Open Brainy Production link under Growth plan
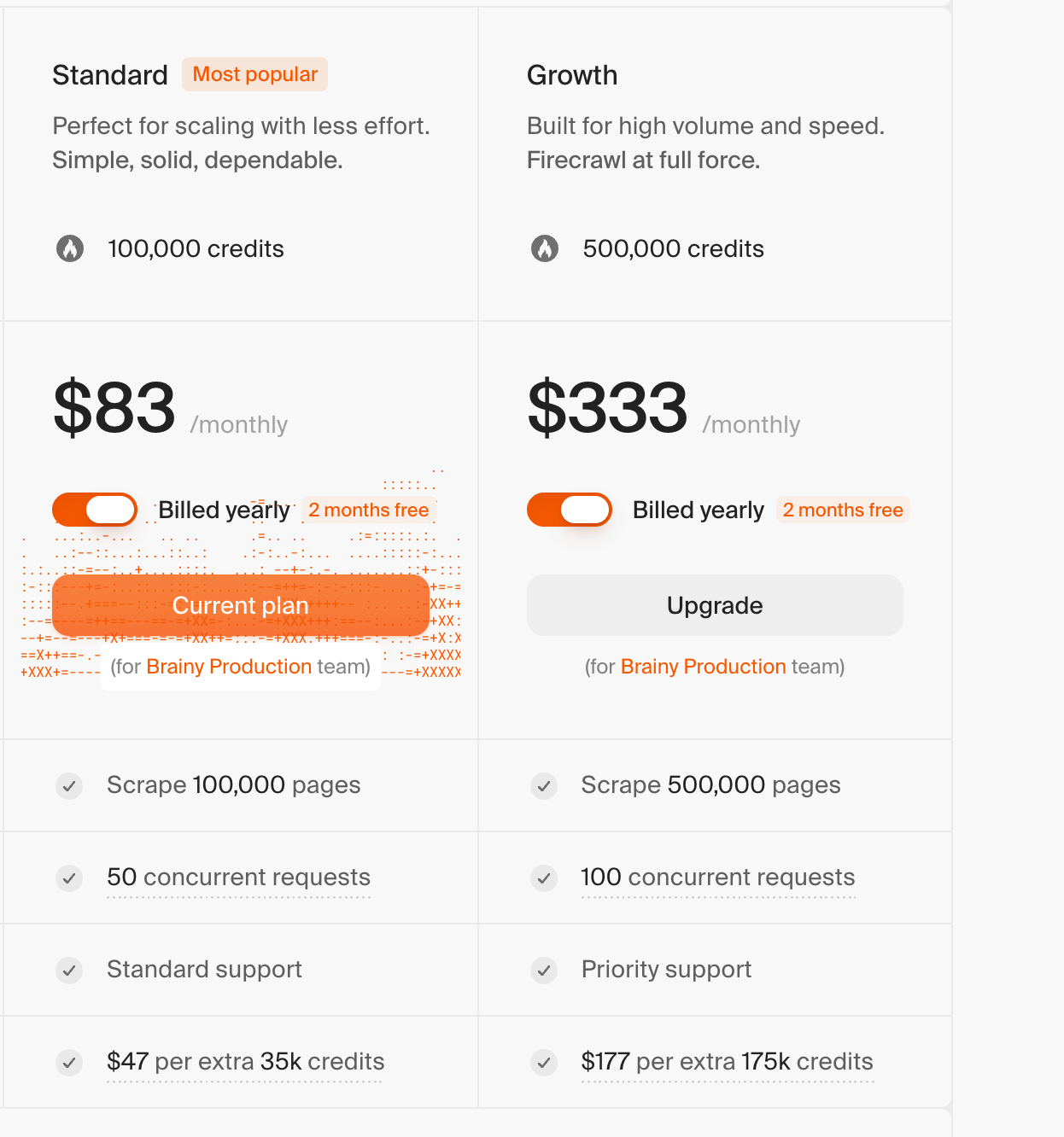1064x1137 pixels. pyautogui.click(x=703, y=667)
